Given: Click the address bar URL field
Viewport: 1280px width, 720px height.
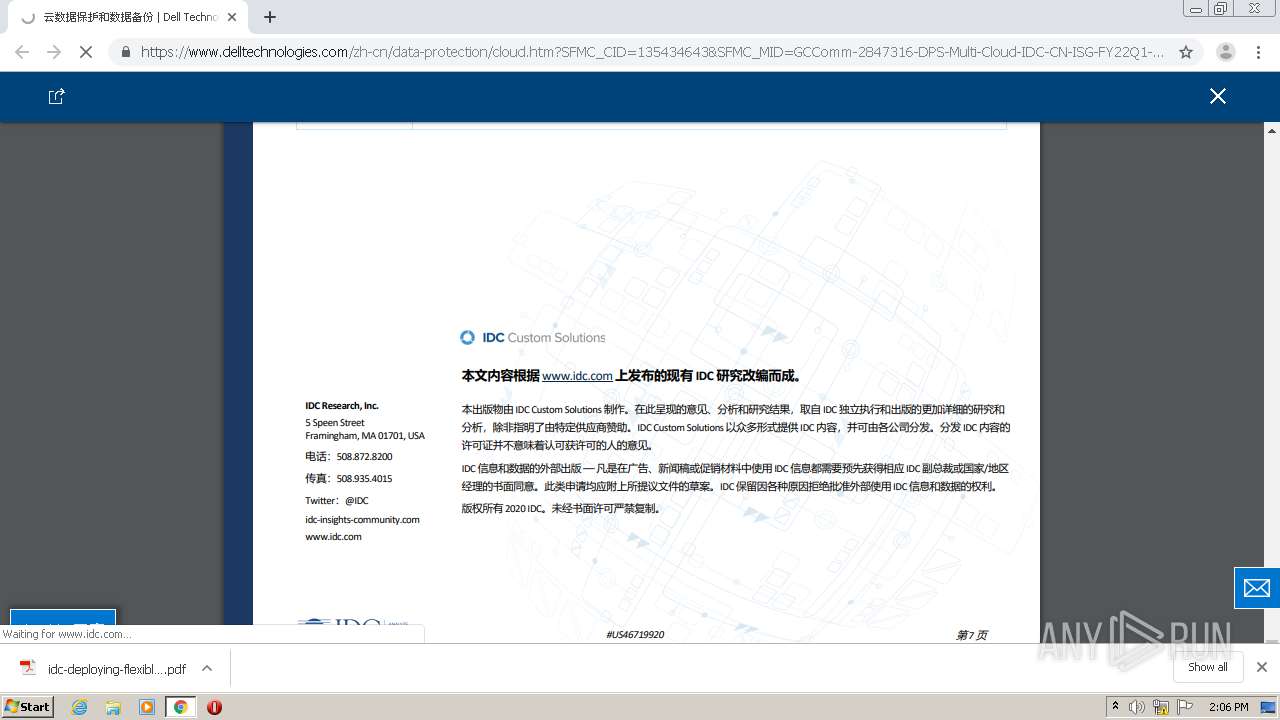Looking at the screenshot, I should pos(652,52).
